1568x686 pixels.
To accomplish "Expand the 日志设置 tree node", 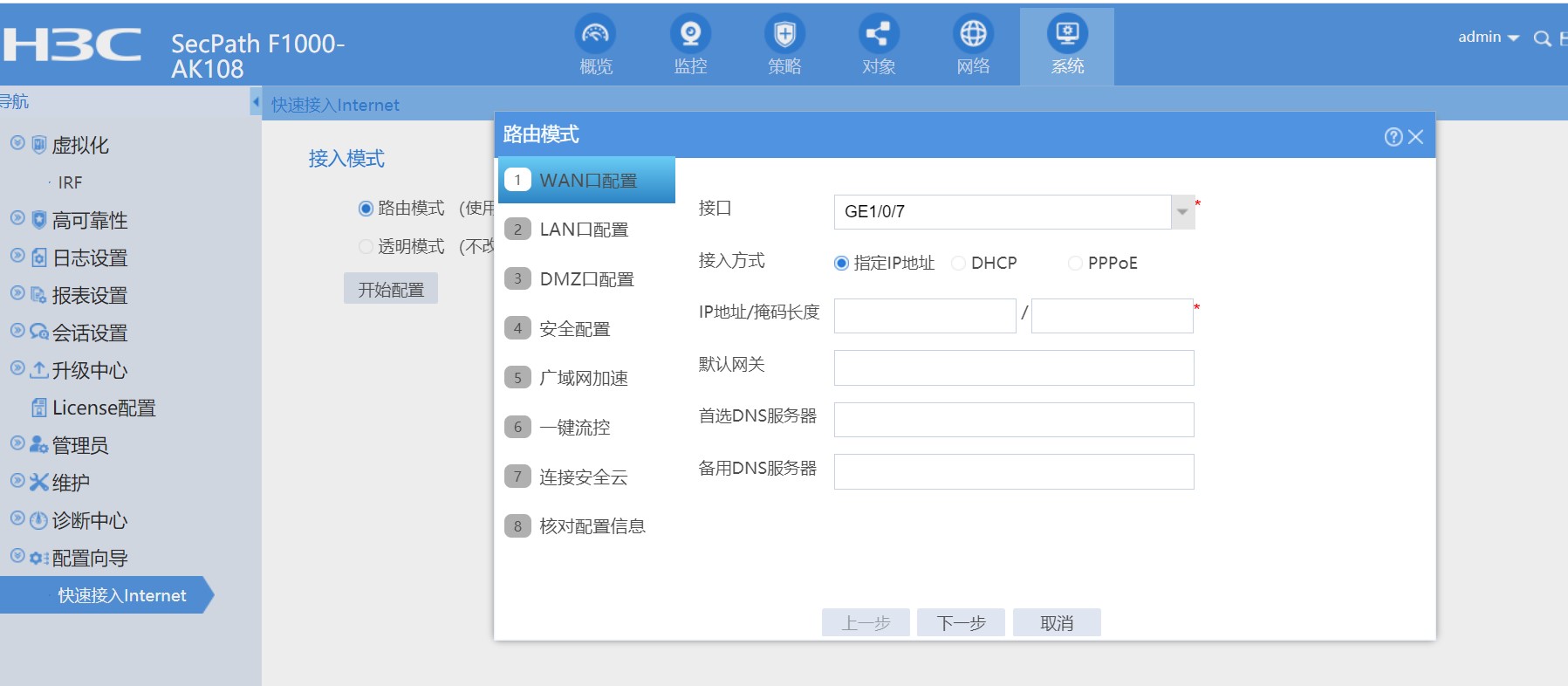I will click(17, 256).
